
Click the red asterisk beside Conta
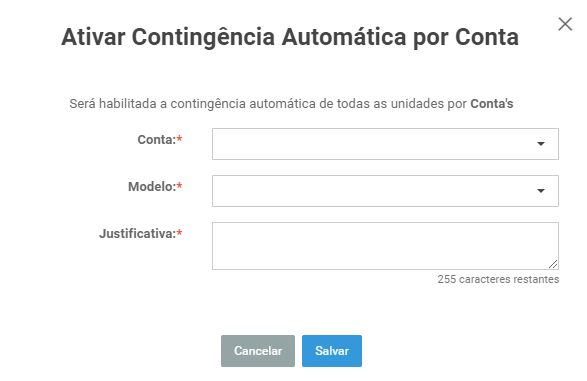point(179,139)
